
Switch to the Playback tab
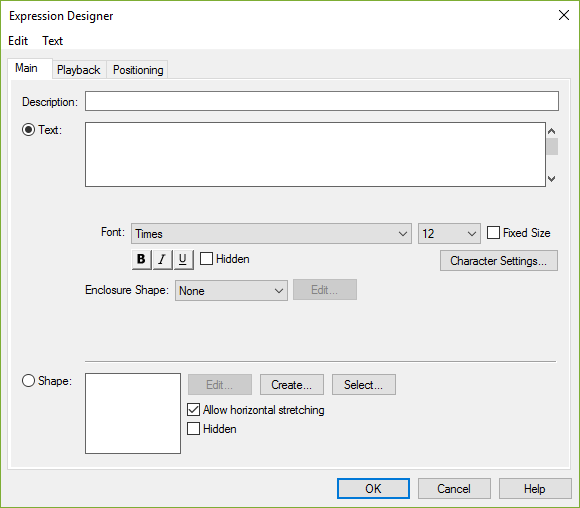coord(79,70)
